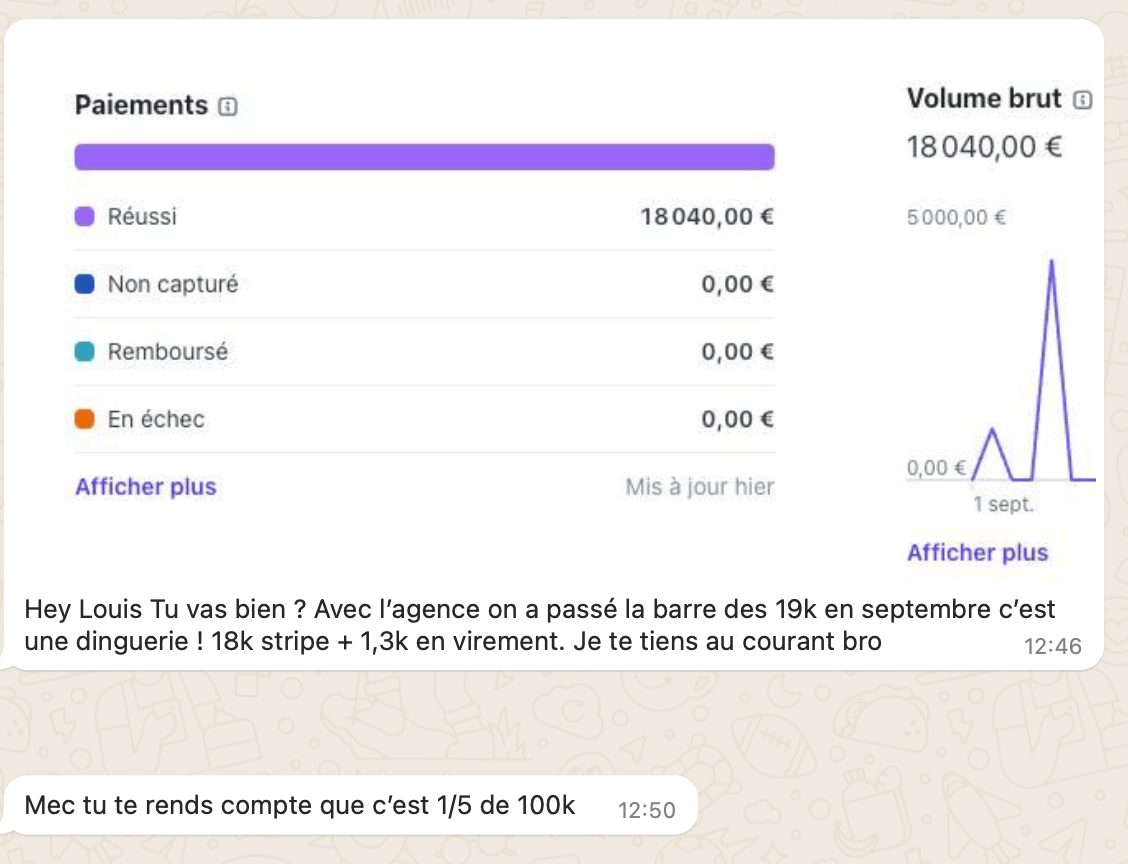The image size is (1128, 864).
Task: Select the Non capturé row
Action: (x=424, y=284)
